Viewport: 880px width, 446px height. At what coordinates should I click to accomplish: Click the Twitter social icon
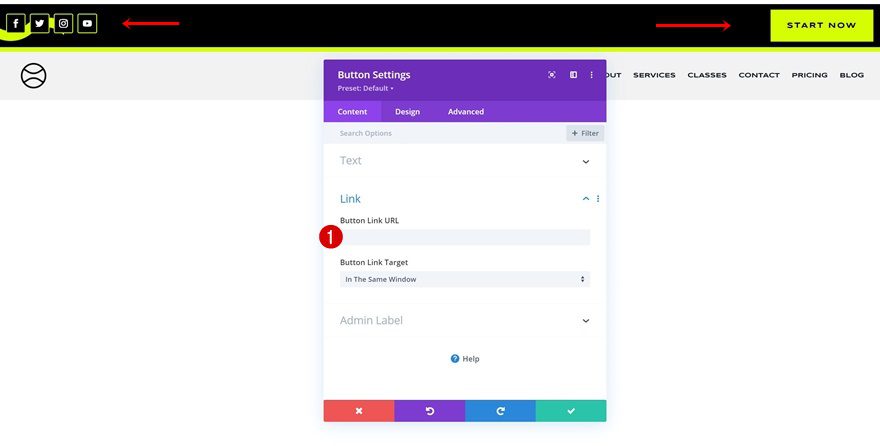(x=40, y=23)
